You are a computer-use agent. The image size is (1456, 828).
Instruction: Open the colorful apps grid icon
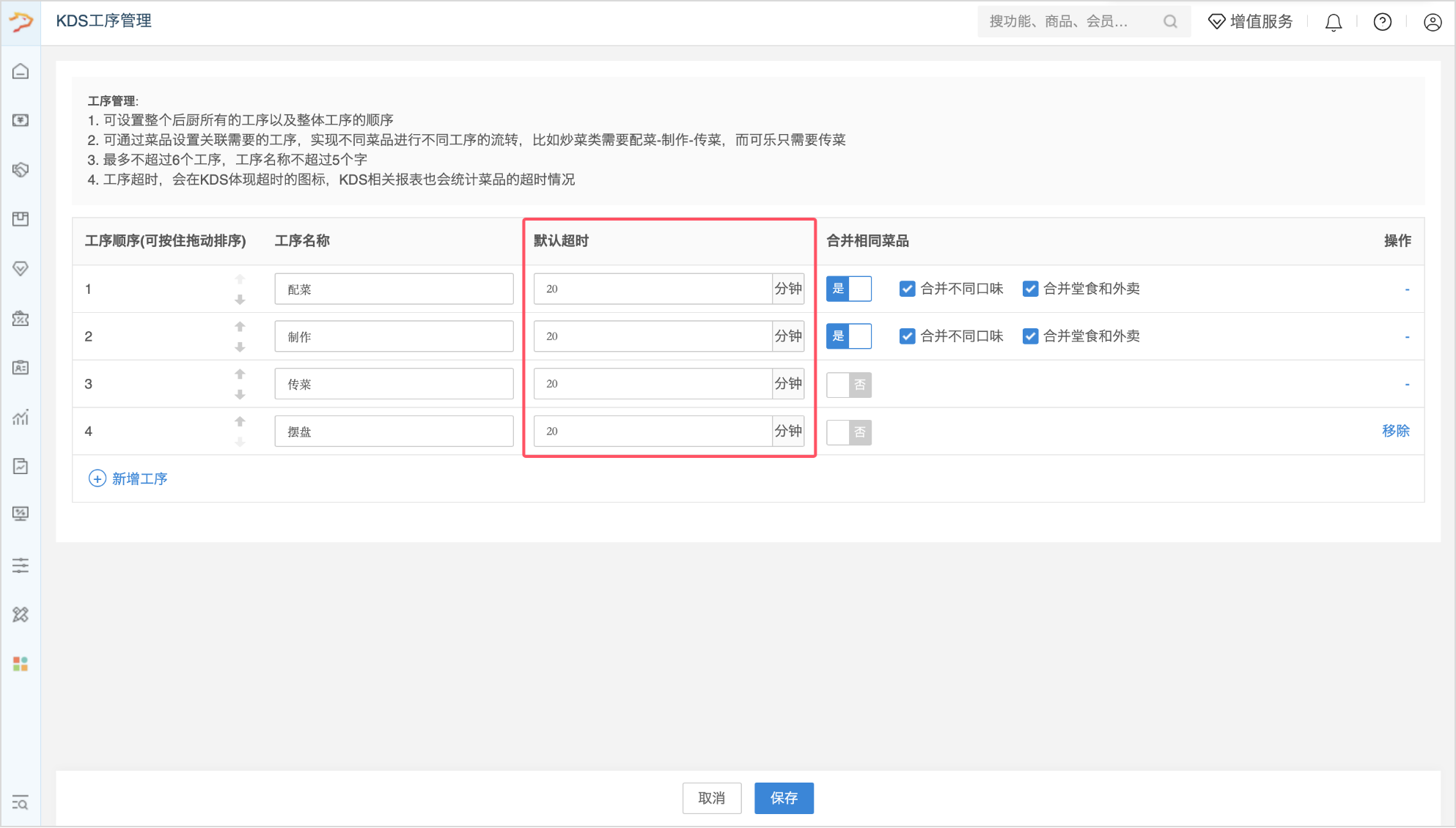pyautogui.click(x=21, y=664)
